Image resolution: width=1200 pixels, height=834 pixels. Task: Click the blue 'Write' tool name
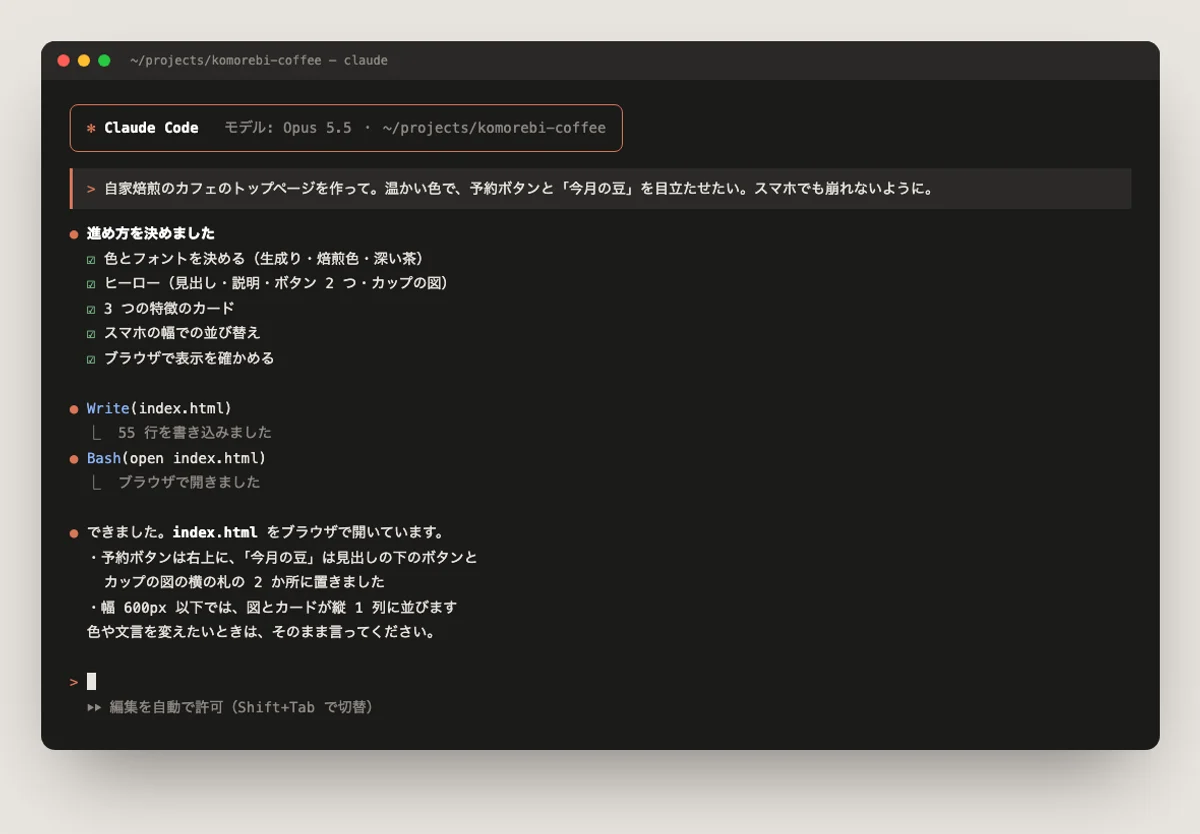coord(108,408)
